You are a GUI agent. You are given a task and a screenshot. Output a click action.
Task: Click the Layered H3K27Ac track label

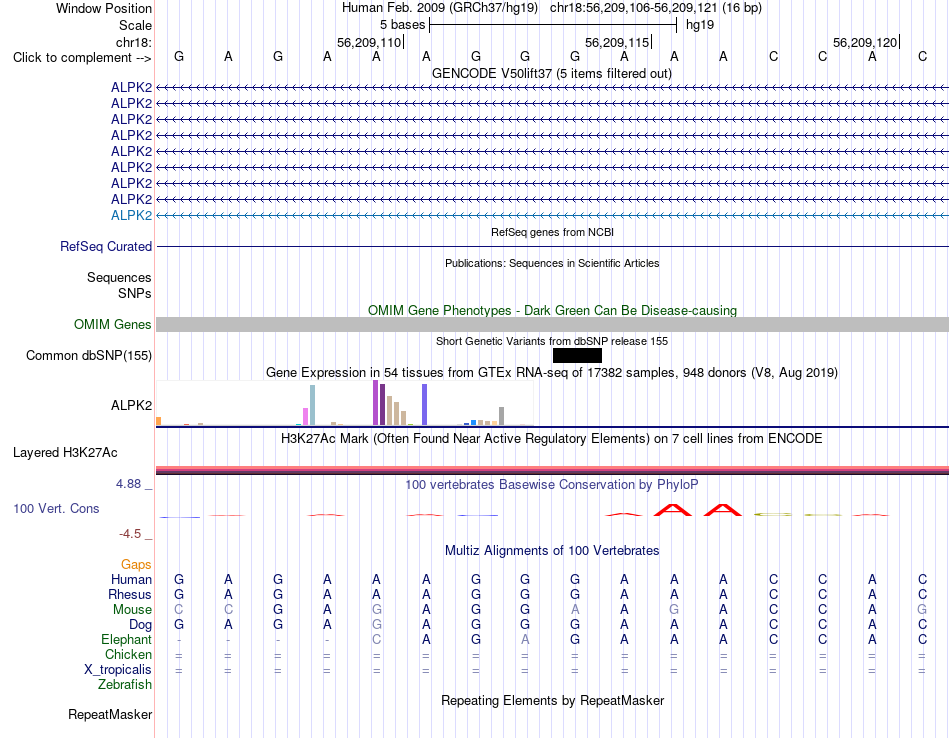click(65, 453)
